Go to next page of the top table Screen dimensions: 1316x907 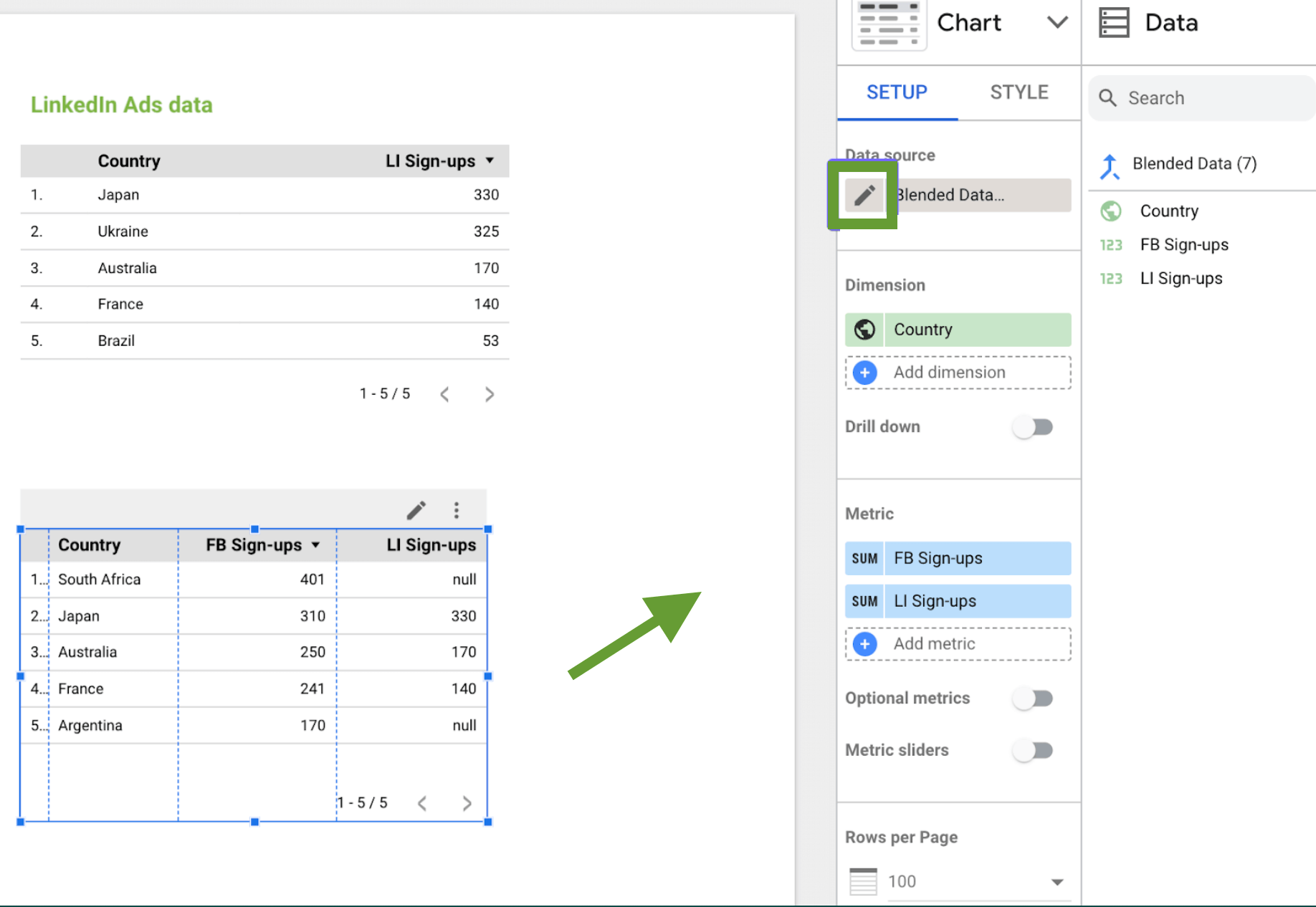click(x=490, y=395)
